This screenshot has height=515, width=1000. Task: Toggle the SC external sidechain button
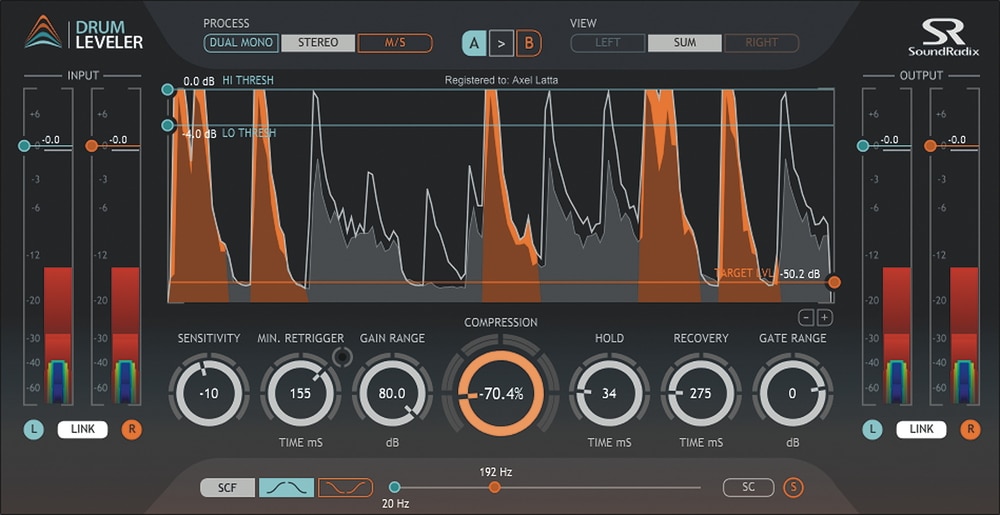749,488
